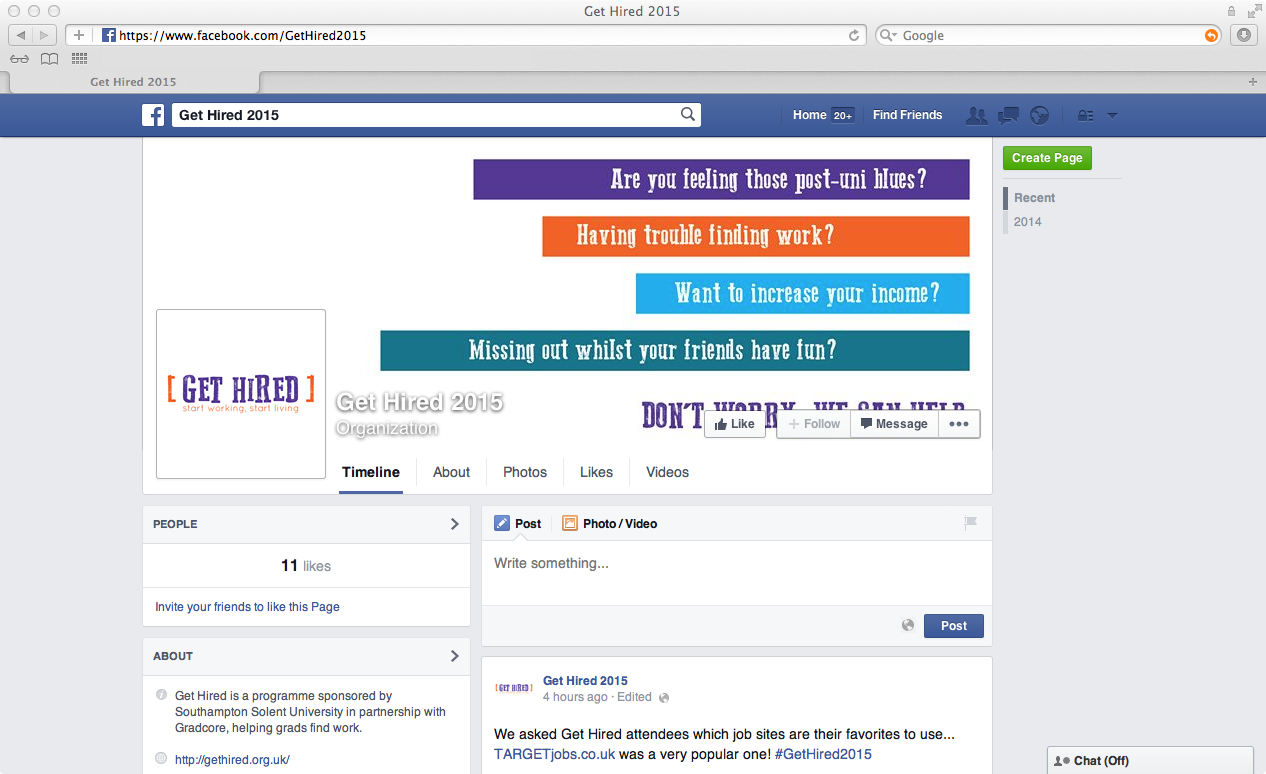Open the Reading List glasses icon
This screenshot has height=774, width=1266.
tap(19, 59)
